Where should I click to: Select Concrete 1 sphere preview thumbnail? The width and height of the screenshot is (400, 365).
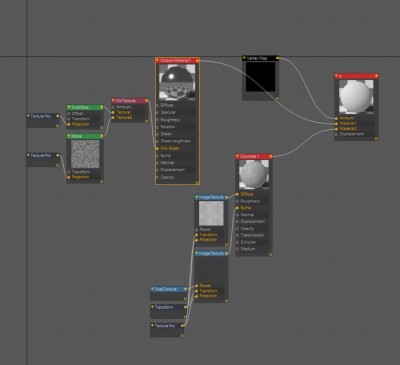254,175
